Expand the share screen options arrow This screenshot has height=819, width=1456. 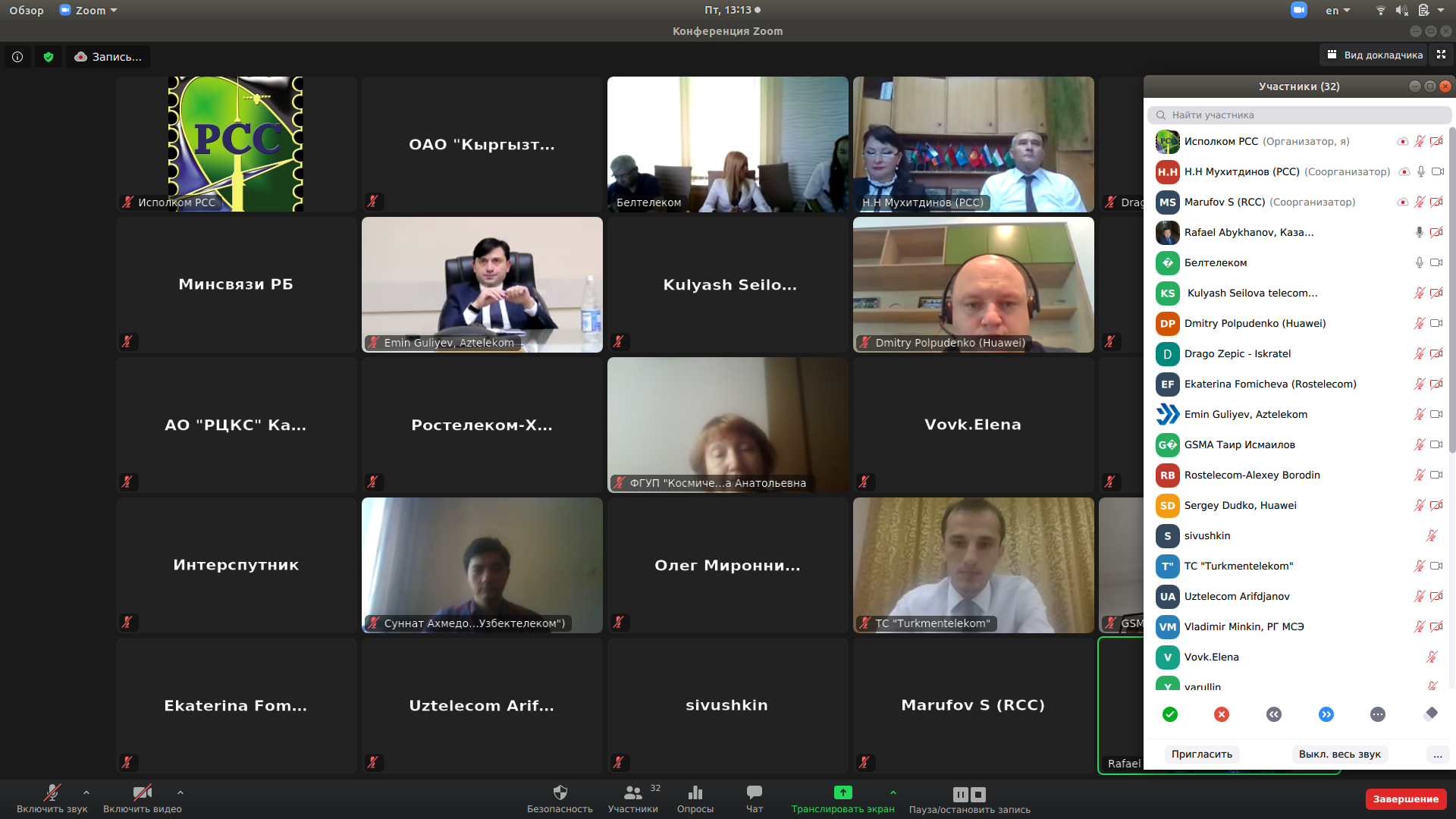coord(893,792)
